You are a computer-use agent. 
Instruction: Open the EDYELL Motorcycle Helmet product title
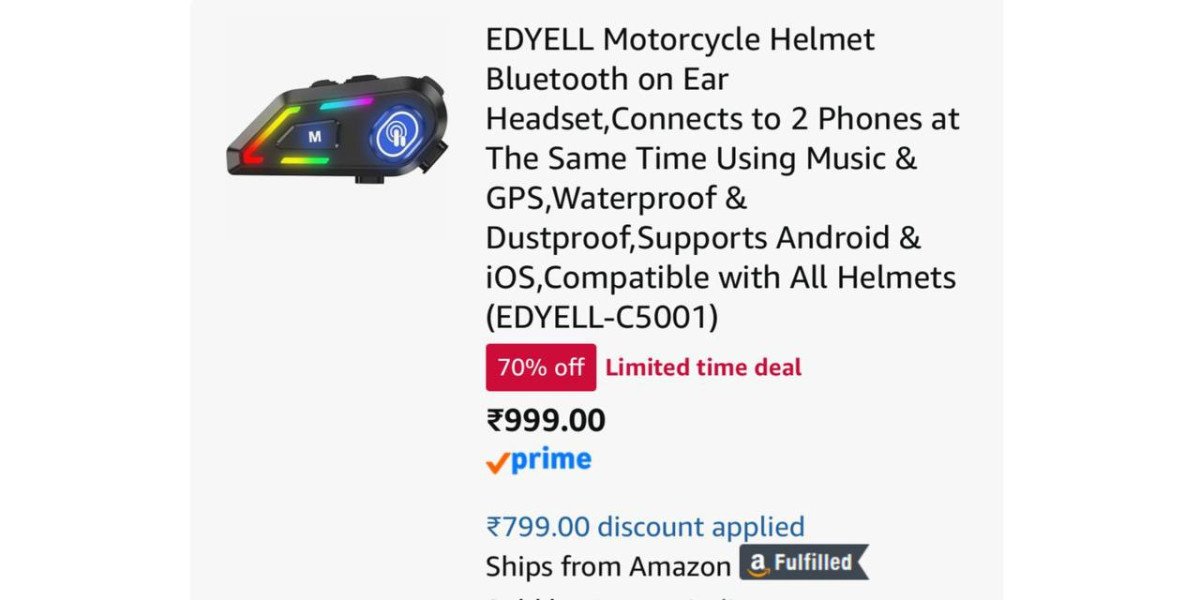[x=680, y=40]
